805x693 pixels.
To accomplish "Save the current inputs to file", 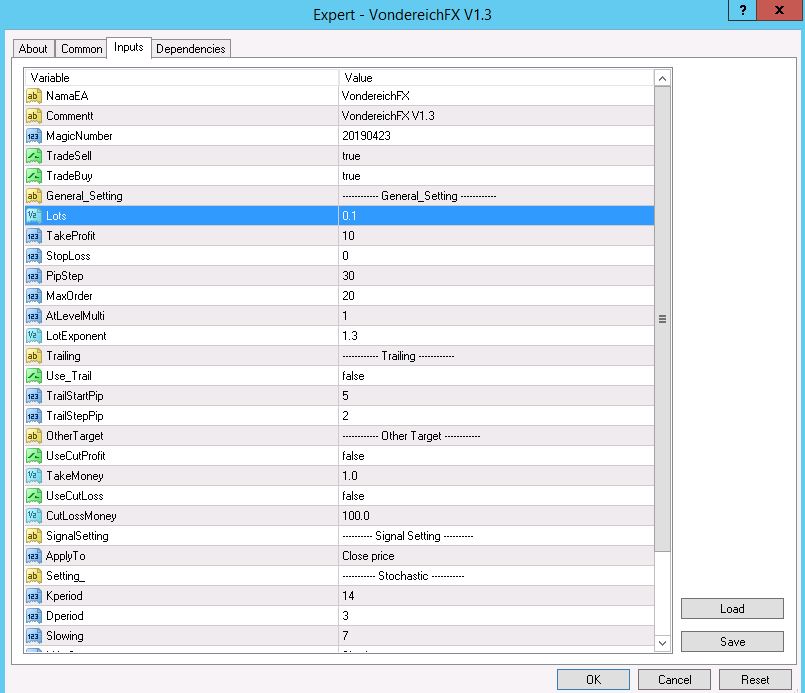I will pyautogui.click(x=732, y=642).
